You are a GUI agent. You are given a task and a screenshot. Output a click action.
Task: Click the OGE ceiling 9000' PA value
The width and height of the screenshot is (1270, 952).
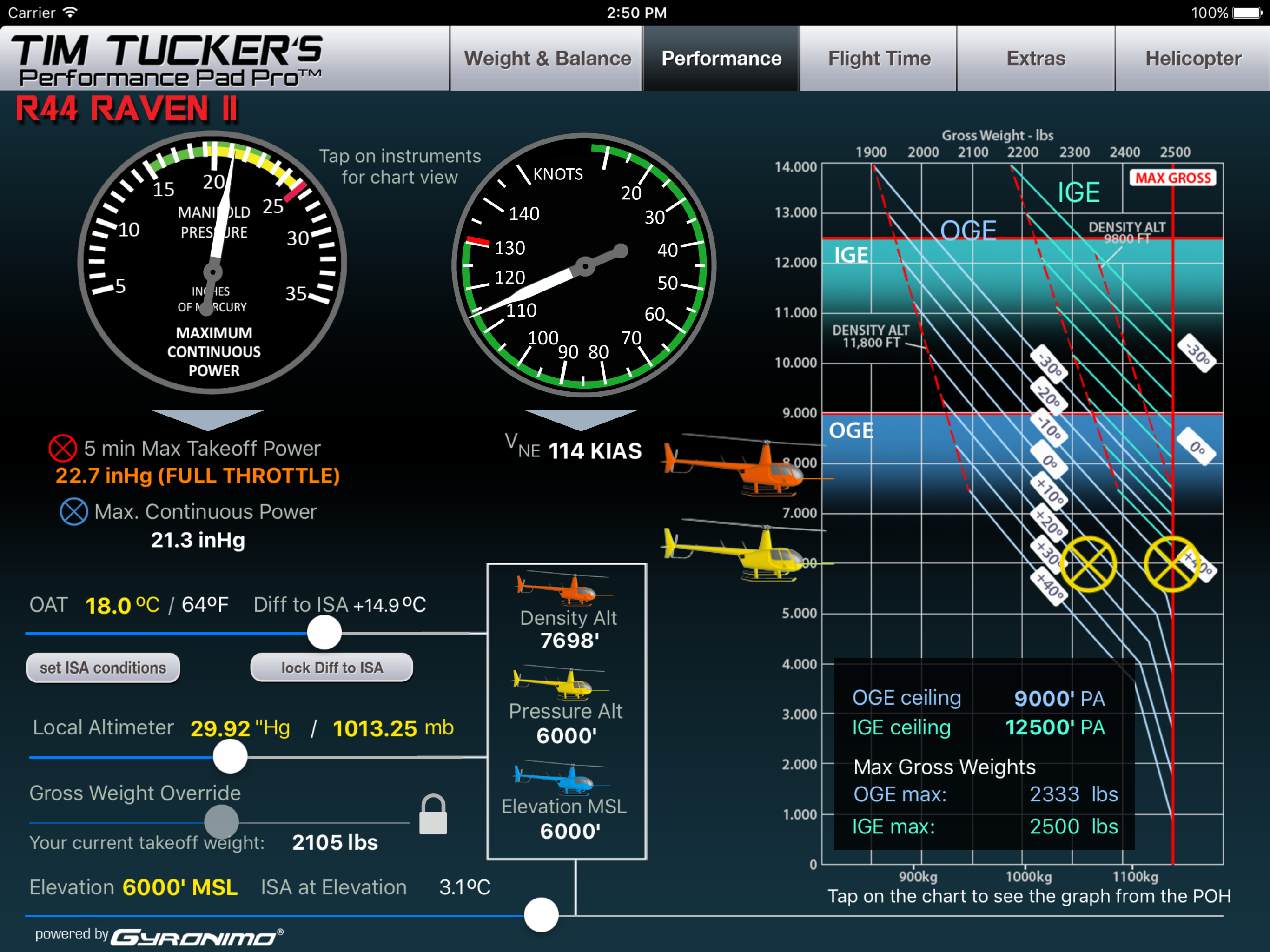coord(1059,699)
